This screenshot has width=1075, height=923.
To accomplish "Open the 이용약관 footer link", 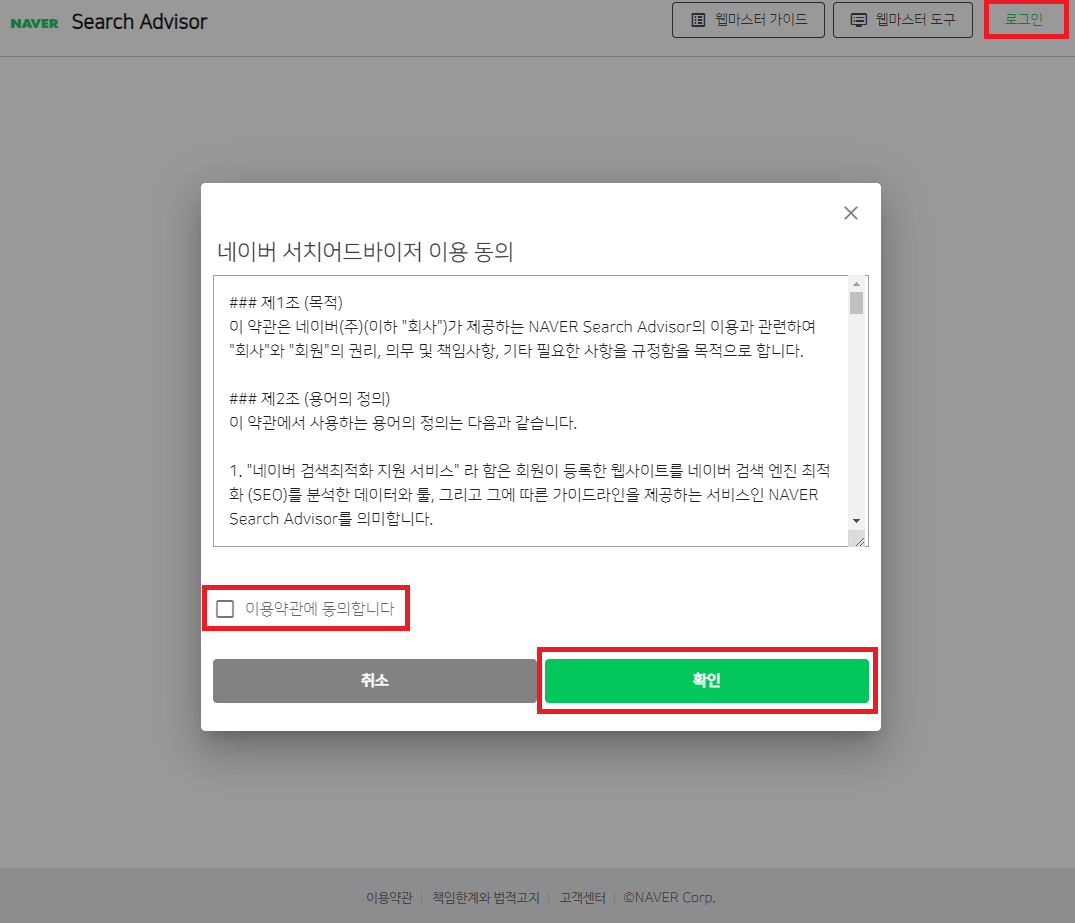I will [x=389, y=898].
